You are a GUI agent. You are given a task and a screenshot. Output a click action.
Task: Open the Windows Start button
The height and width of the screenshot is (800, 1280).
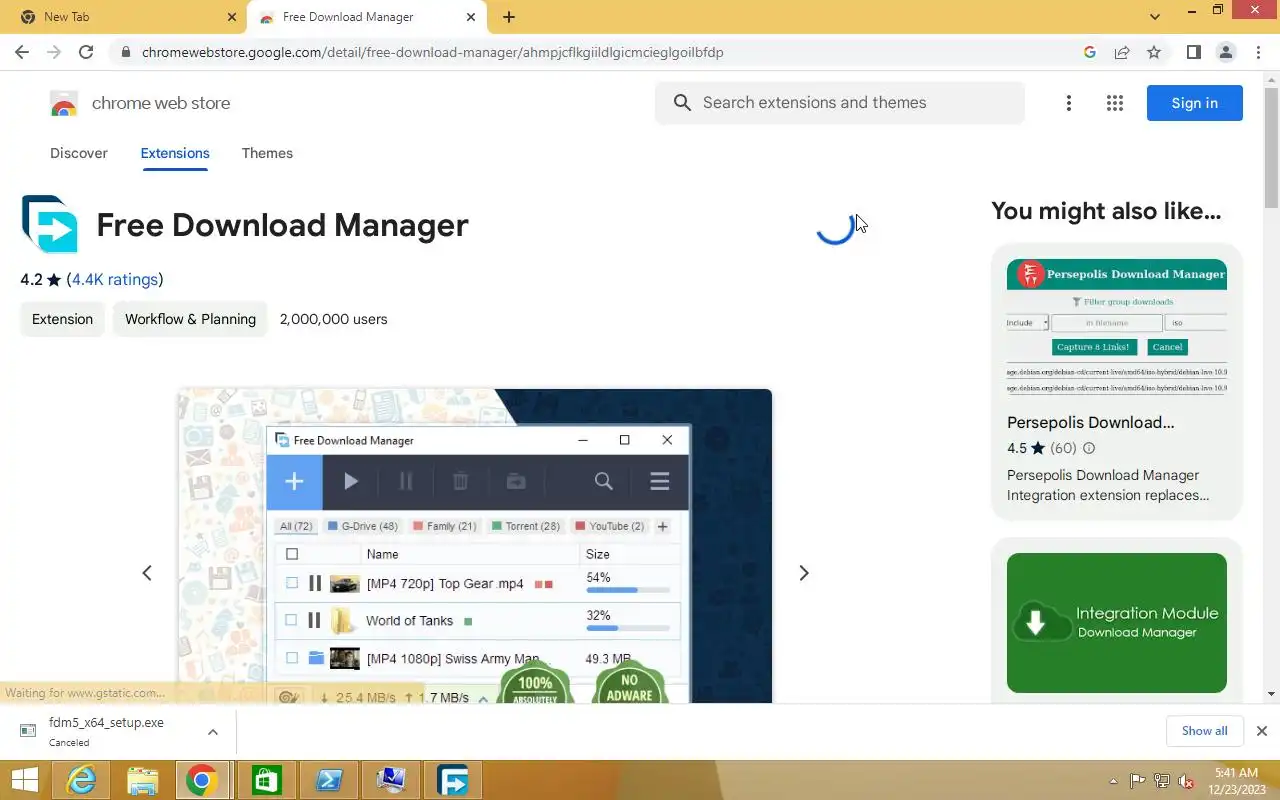click(x=25, y=780)
